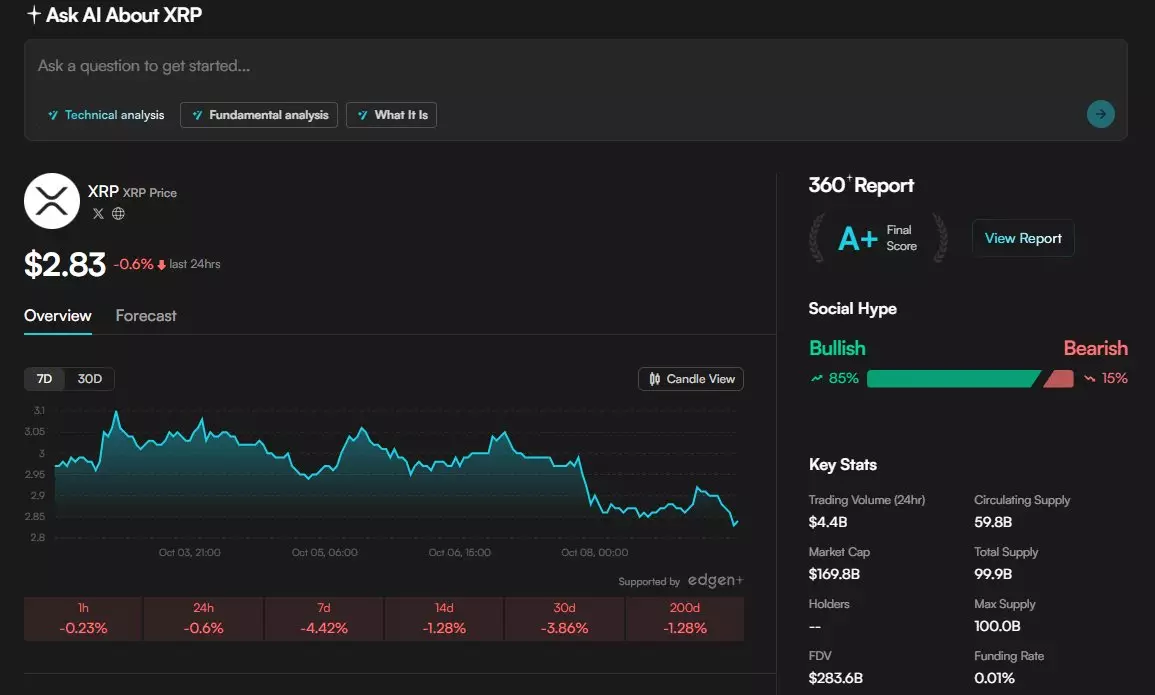Click the XRP logo icon
Viewport: 1155px width, 695px height.
coord(51,201)
